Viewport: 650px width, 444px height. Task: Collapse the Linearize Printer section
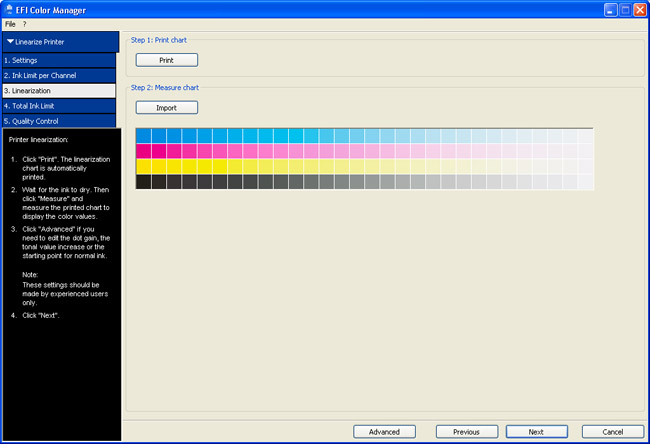pyautogui.click(x=61, y=42)
